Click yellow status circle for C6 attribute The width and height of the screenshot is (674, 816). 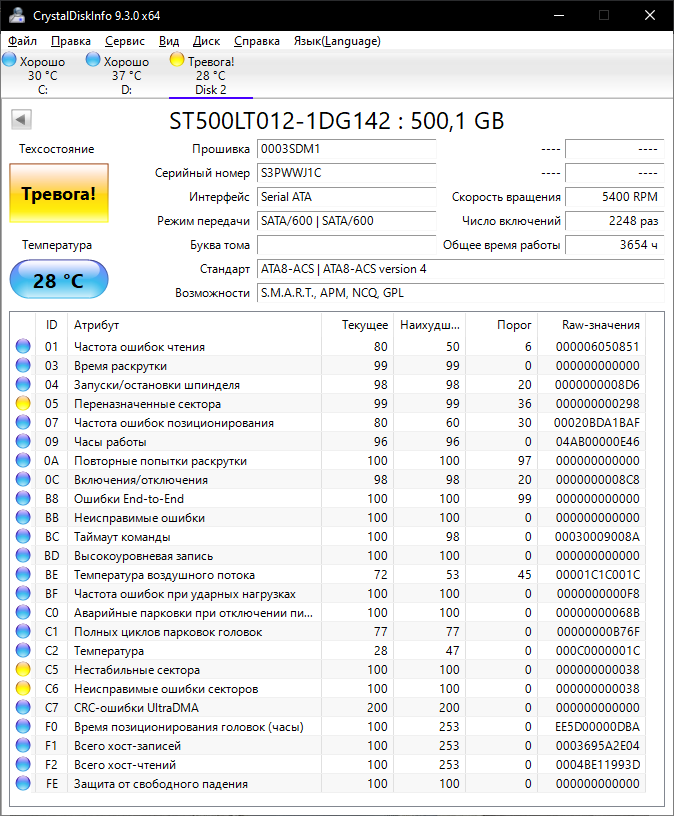tap(23, 688)
